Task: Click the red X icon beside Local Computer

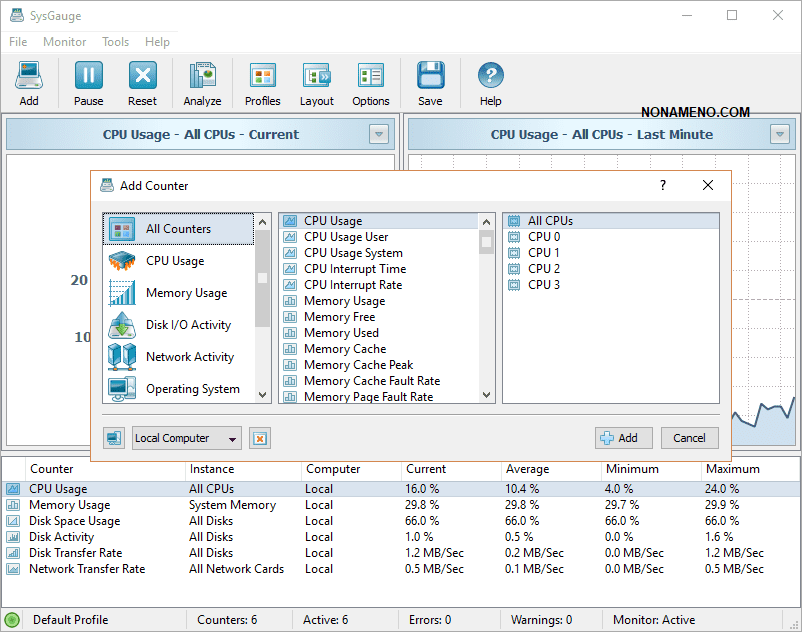Action: (260, 438)
